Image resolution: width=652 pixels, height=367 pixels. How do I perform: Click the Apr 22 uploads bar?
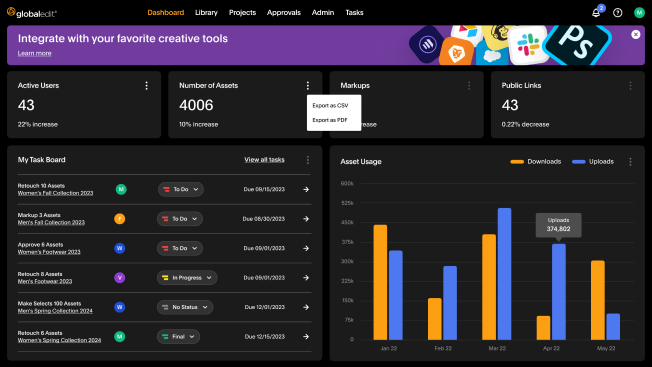pos(559,292)
